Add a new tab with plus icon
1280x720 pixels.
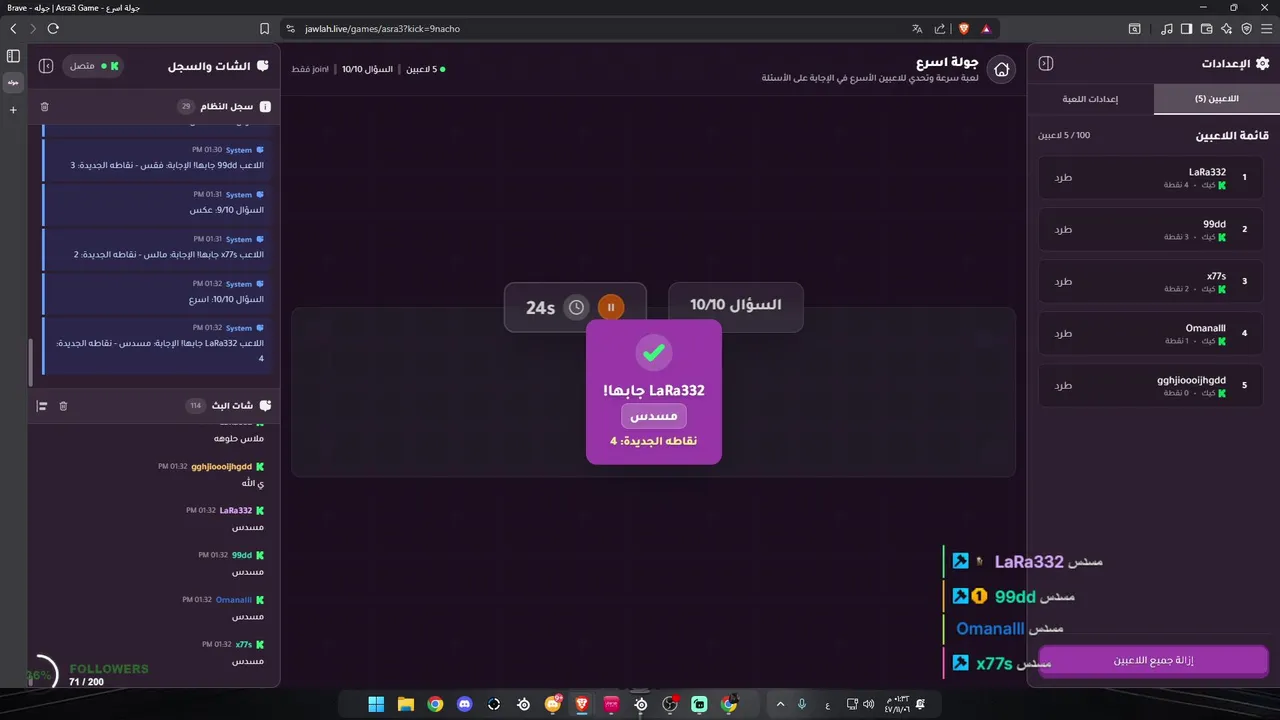(13, 110)
